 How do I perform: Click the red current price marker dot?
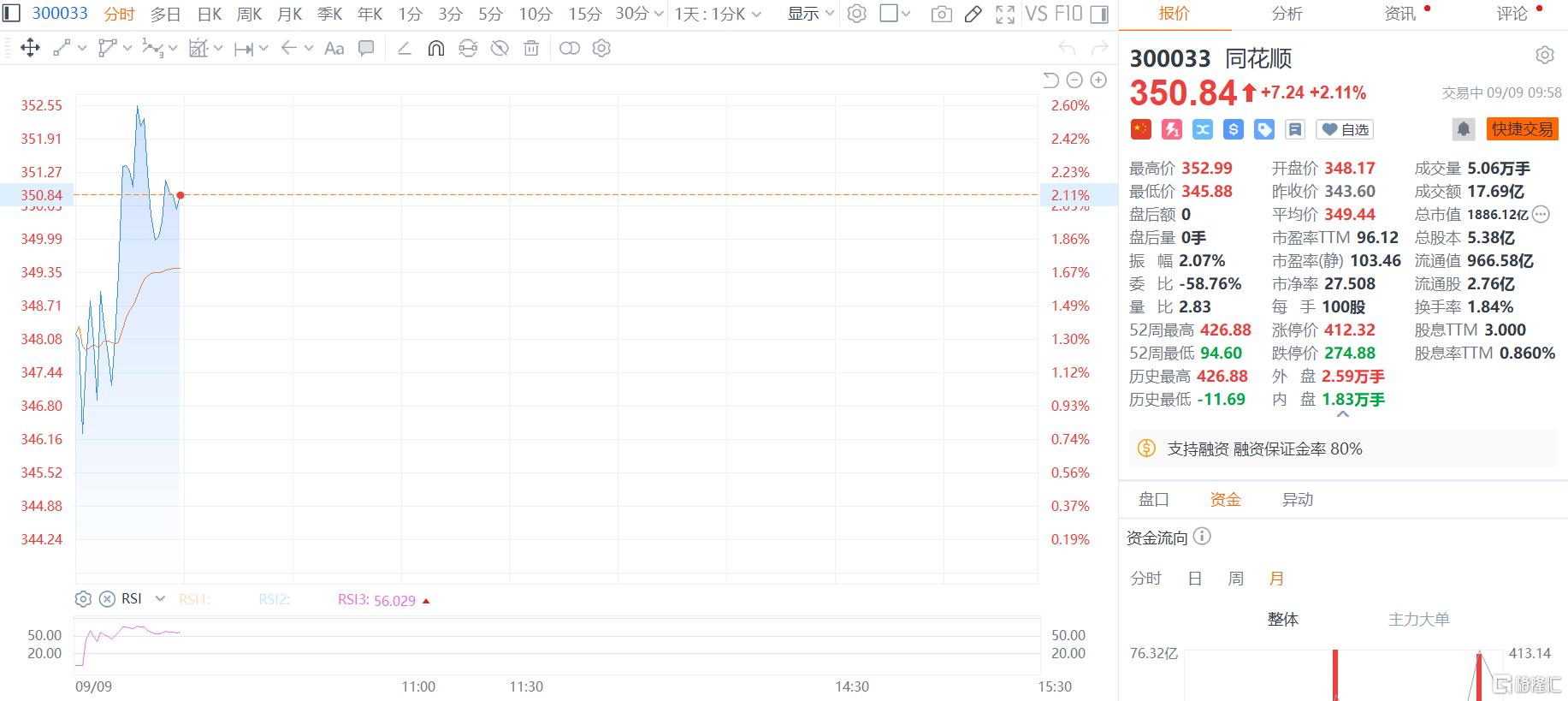[180, 195]
